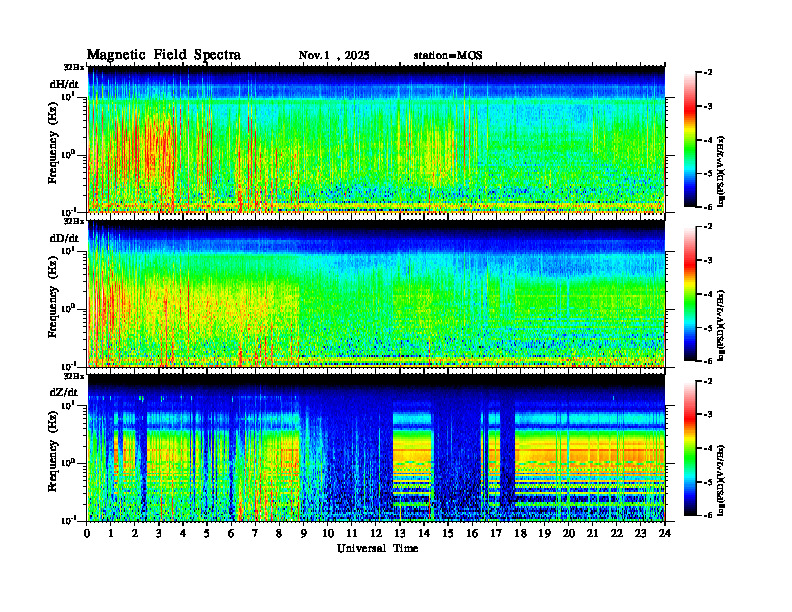Click the -5 tick on dD/dt color bar
Viewport: 792px width, 612px height.
tap(708, 328)
